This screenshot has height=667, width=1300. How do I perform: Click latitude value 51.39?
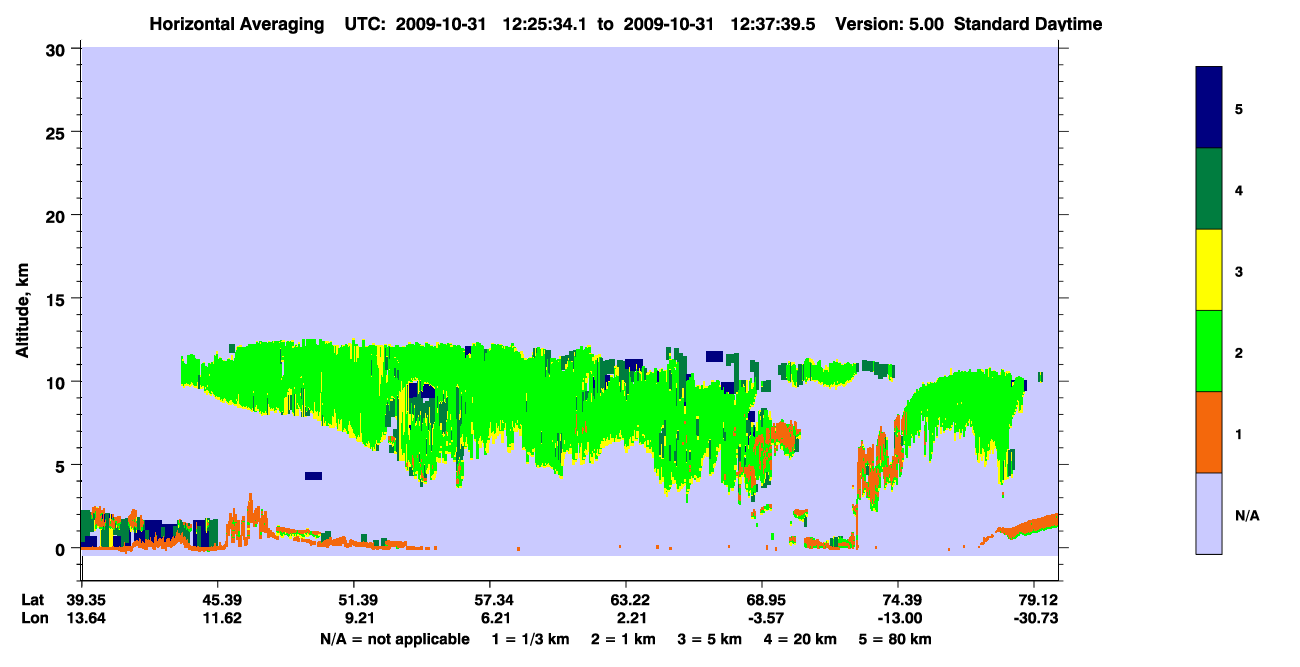[353, 600]
